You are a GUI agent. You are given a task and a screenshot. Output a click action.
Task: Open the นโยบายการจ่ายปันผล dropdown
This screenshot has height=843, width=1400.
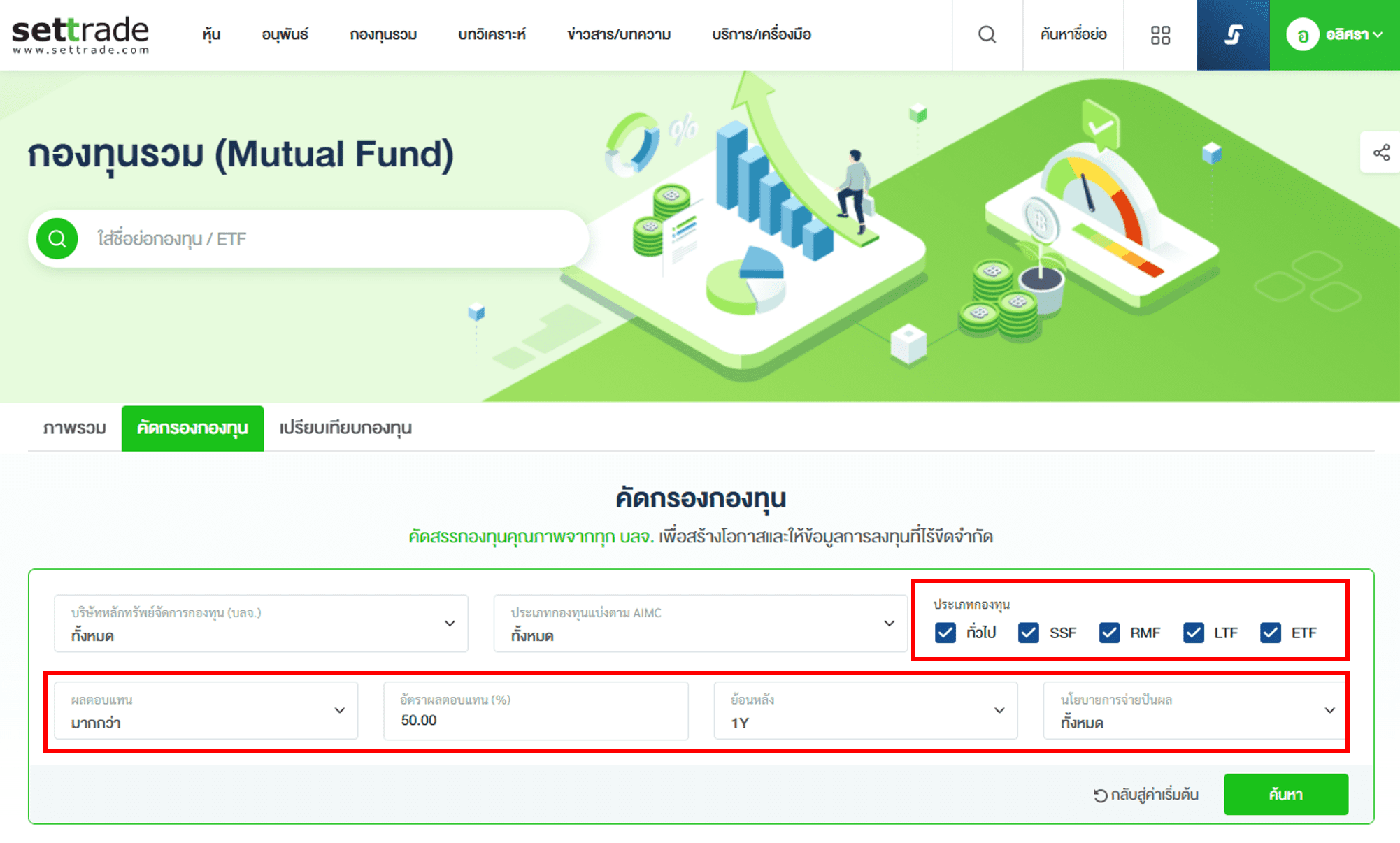point(1194,711)
